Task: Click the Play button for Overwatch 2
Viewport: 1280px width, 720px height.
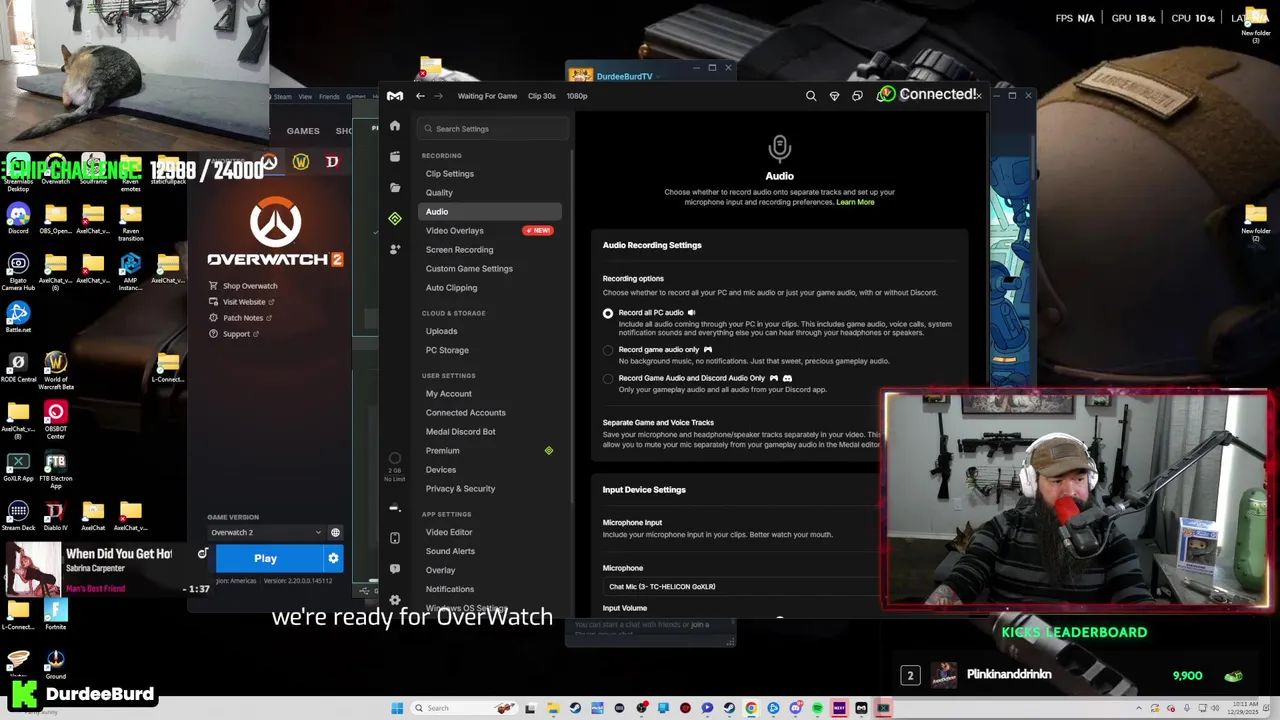Action: [265, 559]
